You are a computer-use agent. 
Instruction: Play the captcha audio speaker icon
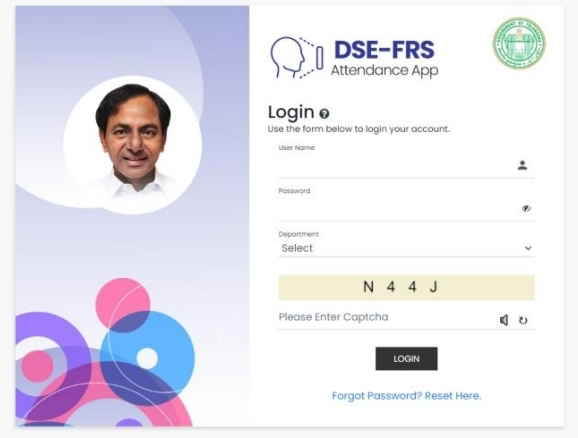tap(504, 320)
